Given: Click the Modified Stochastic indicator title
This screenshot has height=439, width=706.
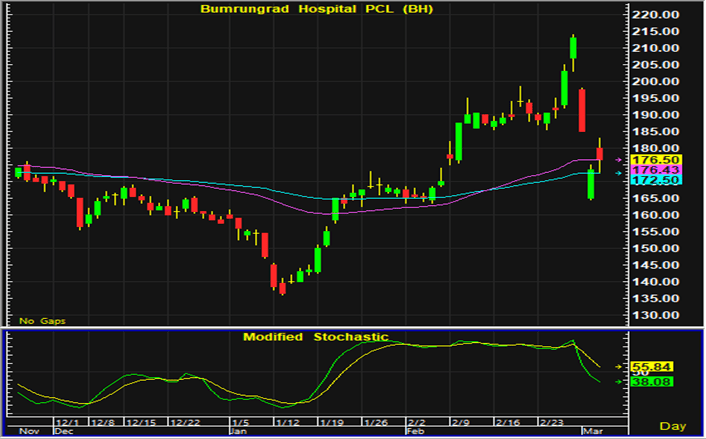Looking at the screenshot, I should coord(315,337).
